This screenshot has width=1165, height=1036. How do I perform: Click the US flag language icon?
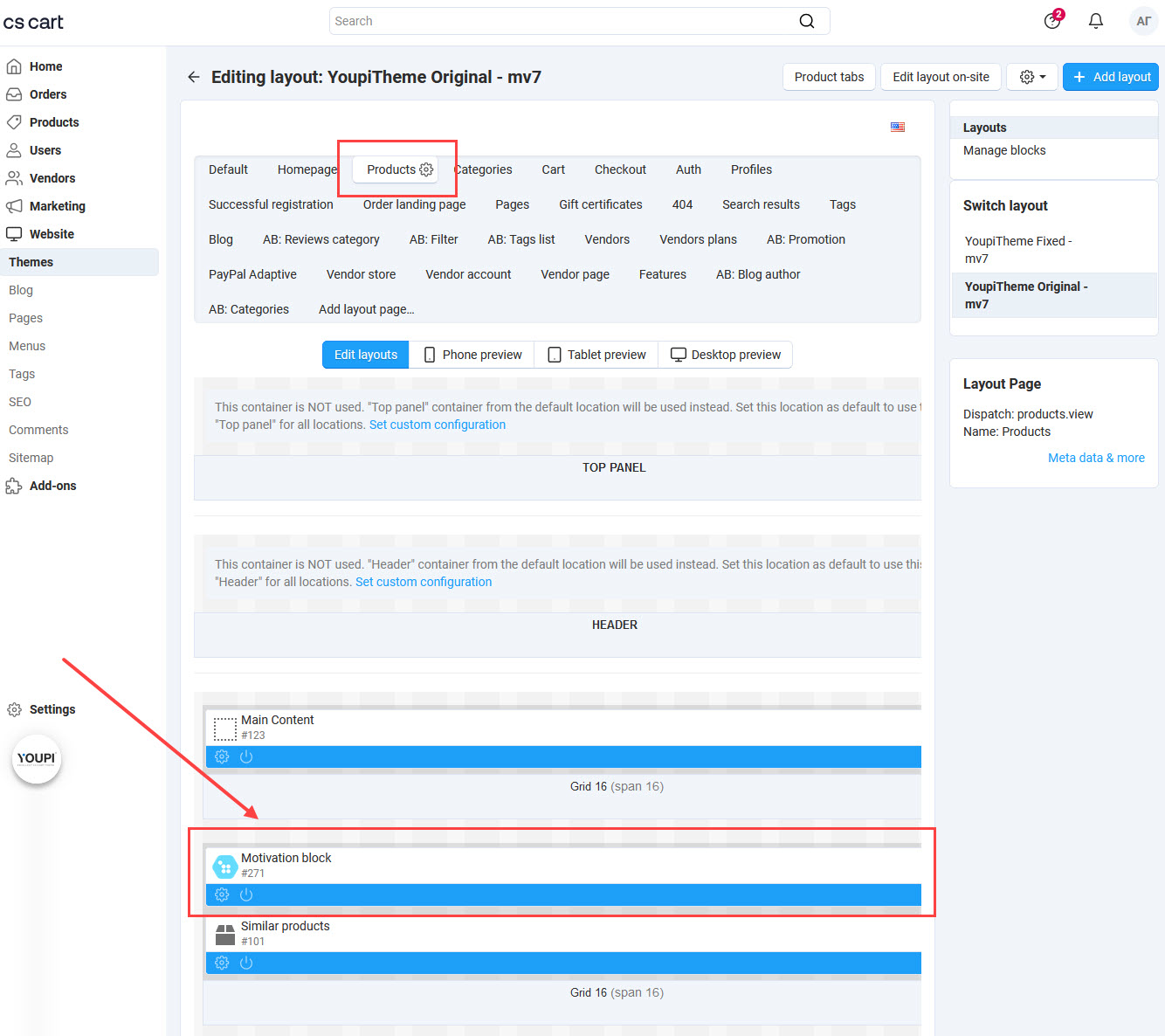(897, 127)
